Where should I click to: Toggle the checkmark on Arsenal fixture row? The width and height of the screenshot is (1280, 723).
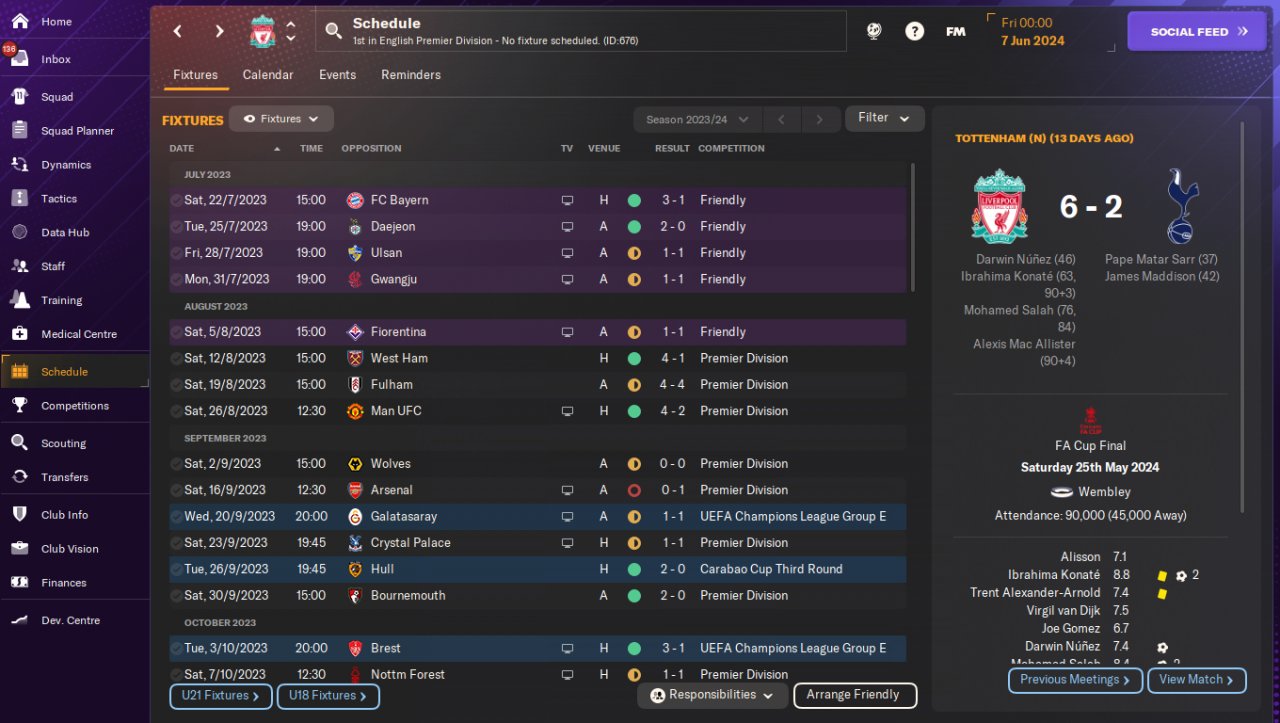point(176,490)
